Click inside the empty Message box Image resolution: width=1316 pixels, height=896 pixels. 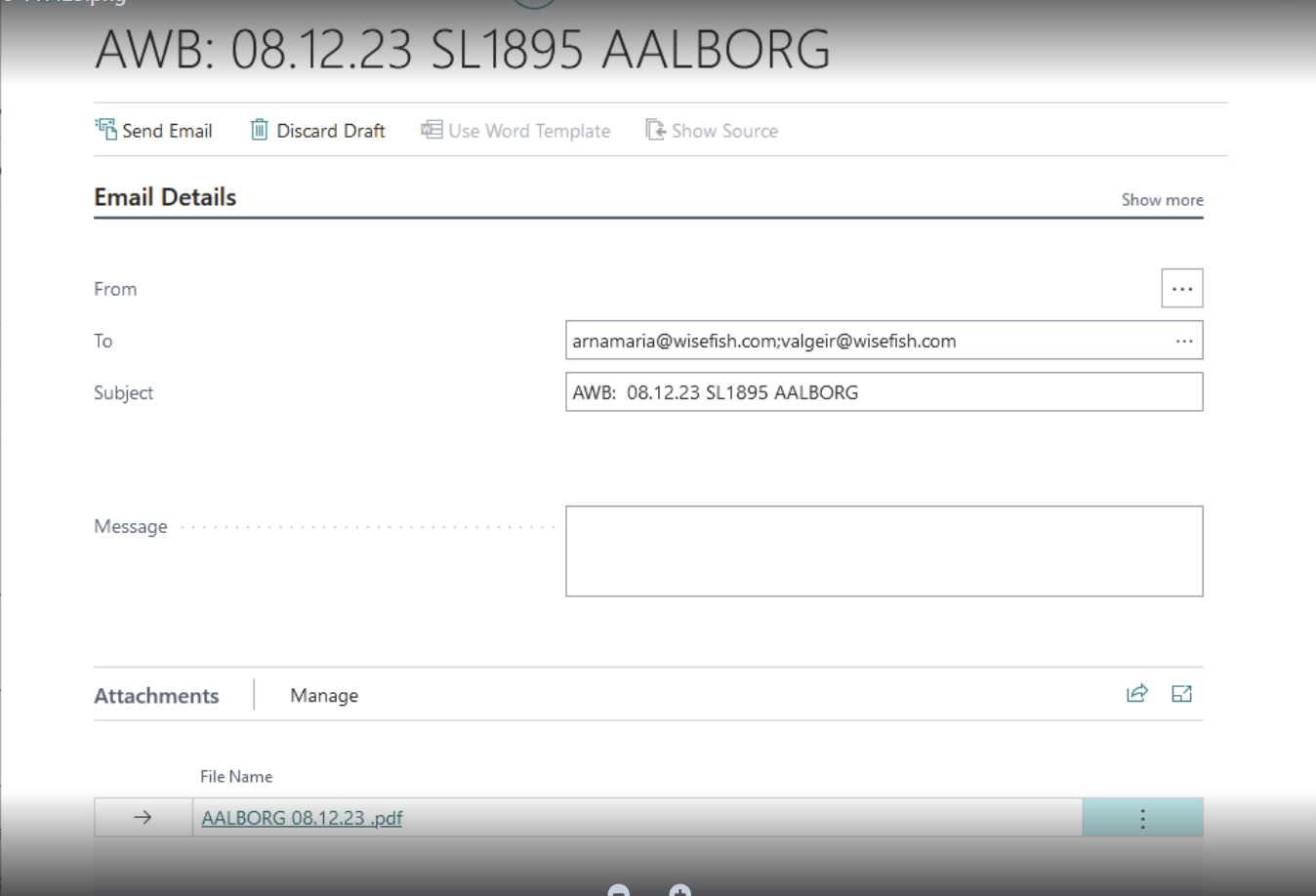[884, 550]
